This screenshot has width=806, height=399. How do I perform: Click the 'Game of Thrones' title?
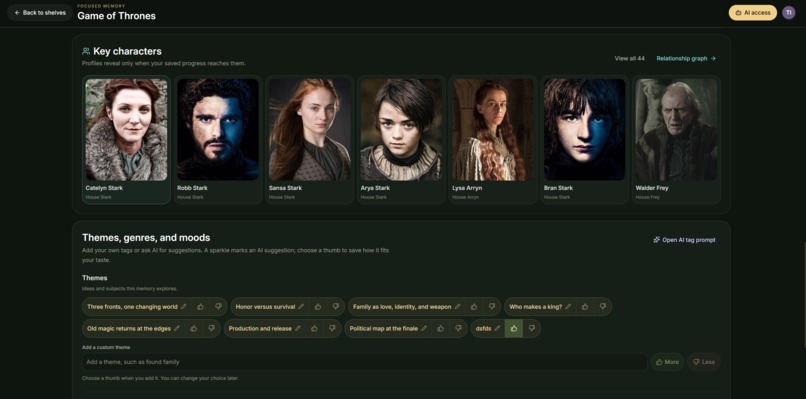tap(117, 16)
